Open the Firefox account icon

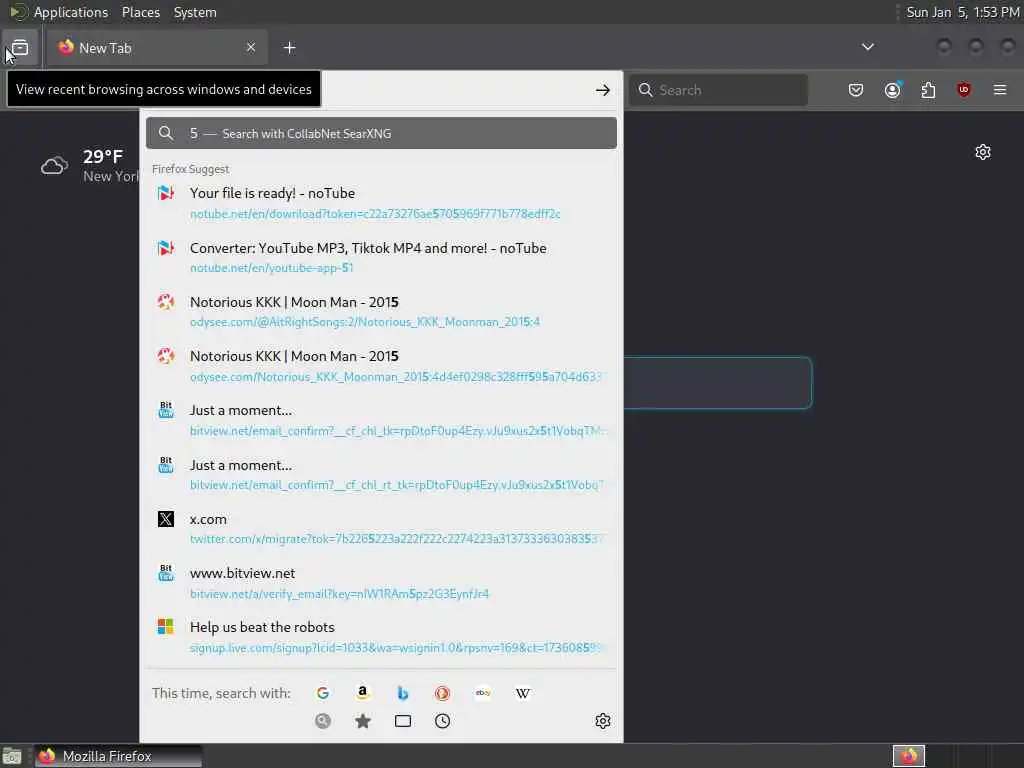tap(893, 90)
